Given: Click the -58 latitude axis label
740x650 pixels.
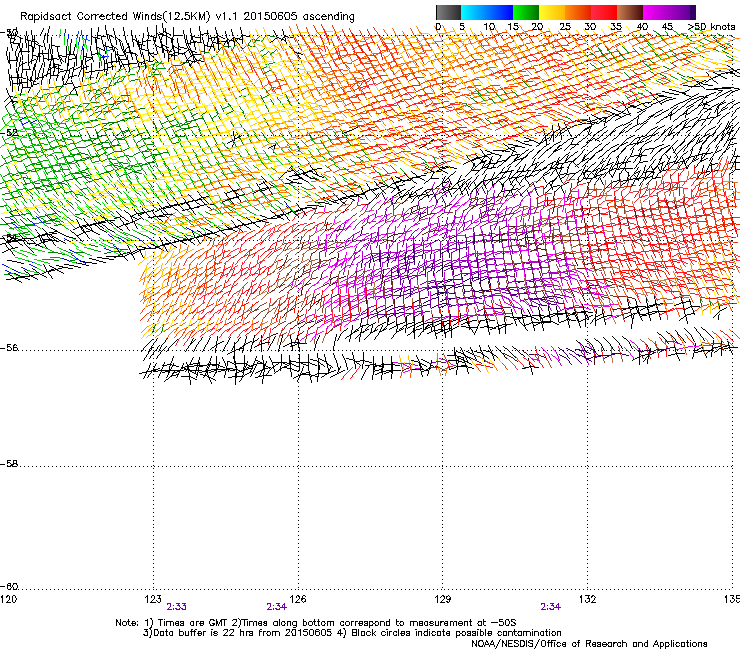Looking at the screenshot, I should tap(9, 464).
